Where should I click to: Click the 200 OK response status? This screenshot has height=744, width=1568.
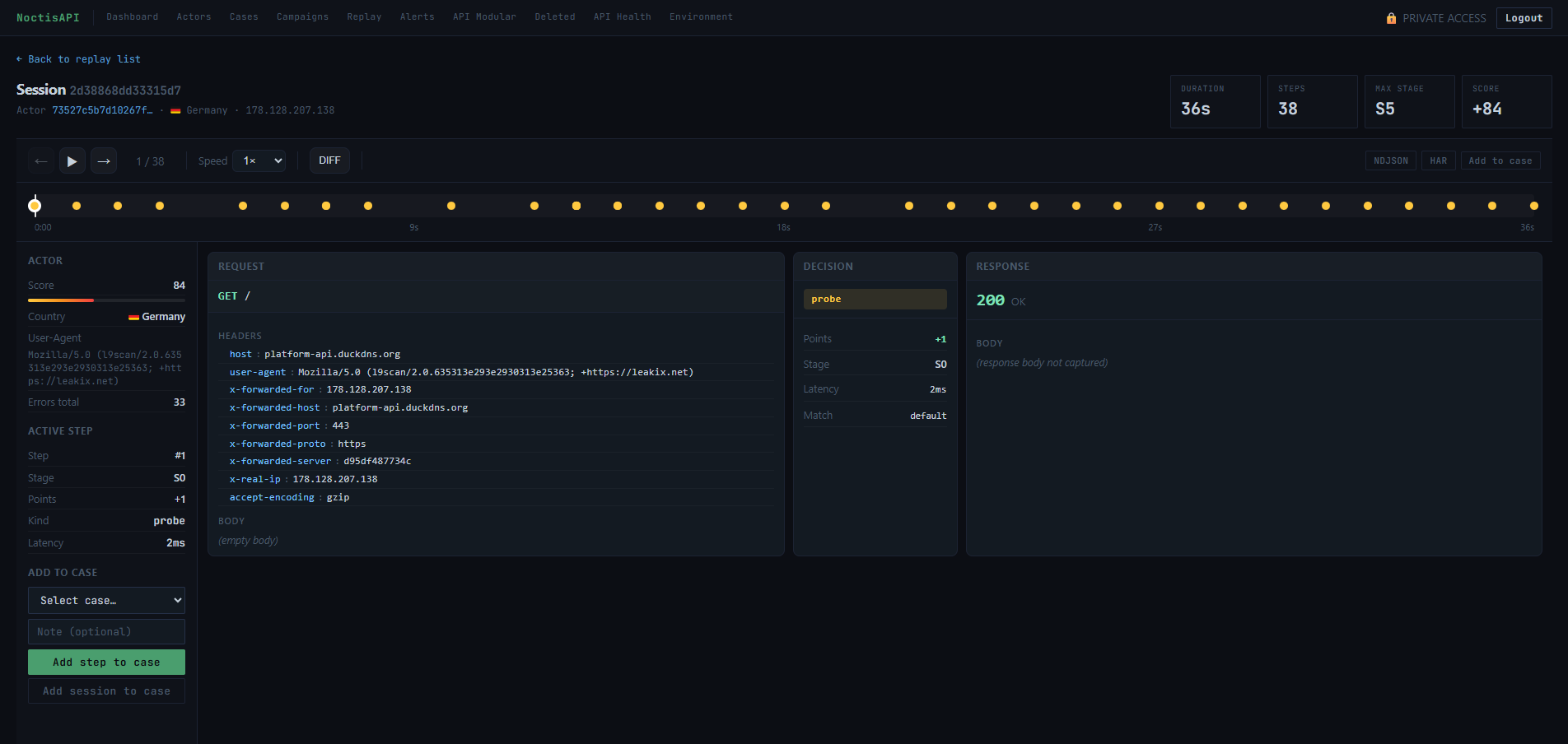pos(1001,300)
